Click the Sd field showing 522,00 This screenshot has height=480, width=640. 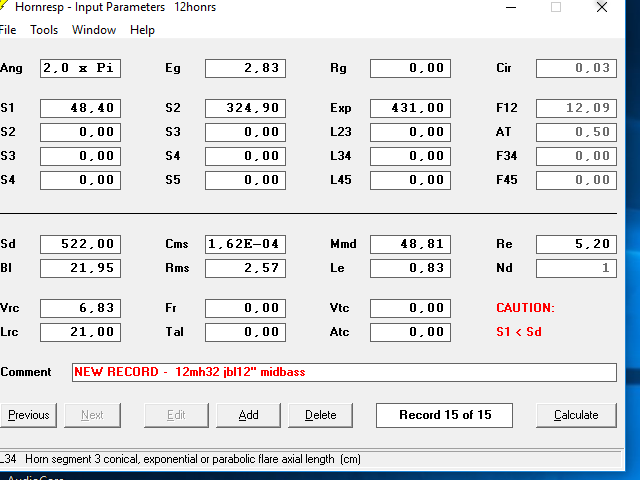[80, 244]
